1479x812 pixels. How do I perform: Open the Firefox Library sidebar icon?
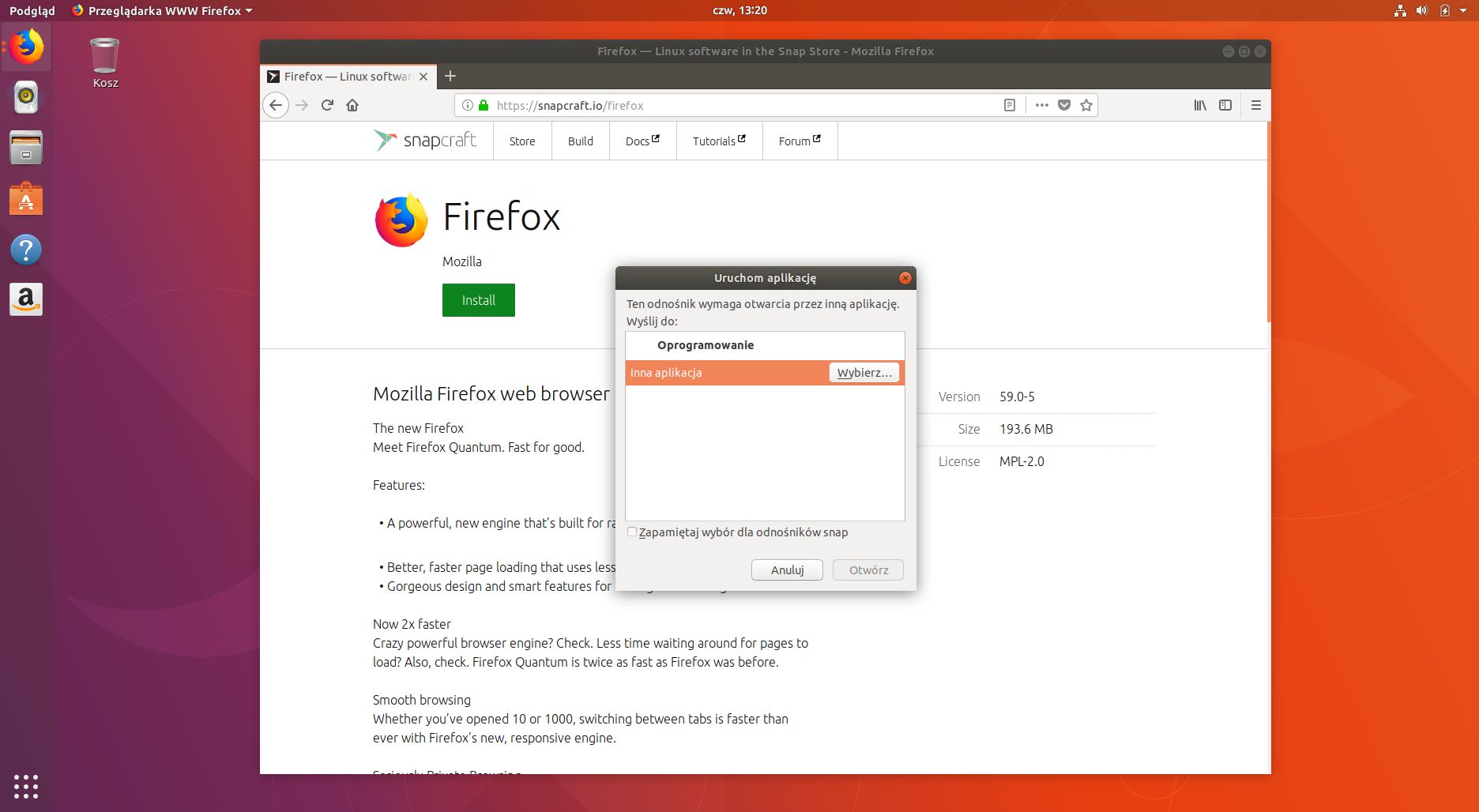[x=1199, y=105]
